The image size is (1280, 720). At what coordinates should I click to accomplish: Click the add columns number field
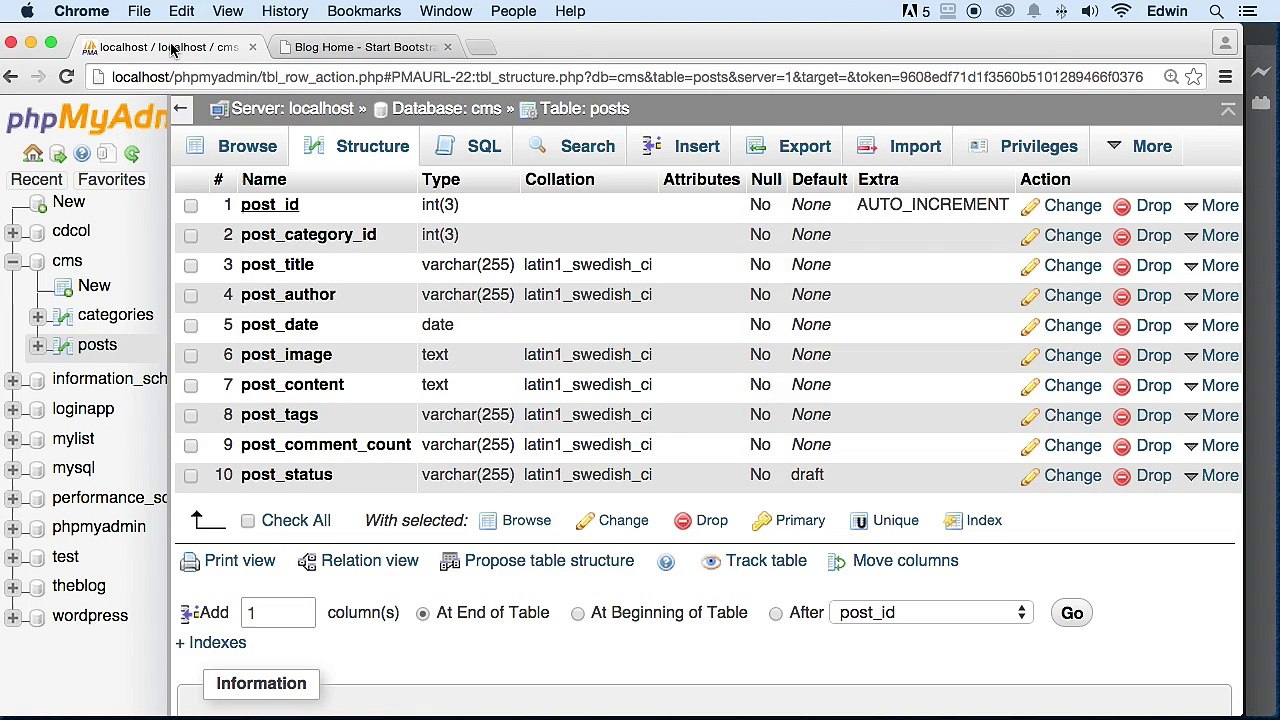click(x=278, y=613)
